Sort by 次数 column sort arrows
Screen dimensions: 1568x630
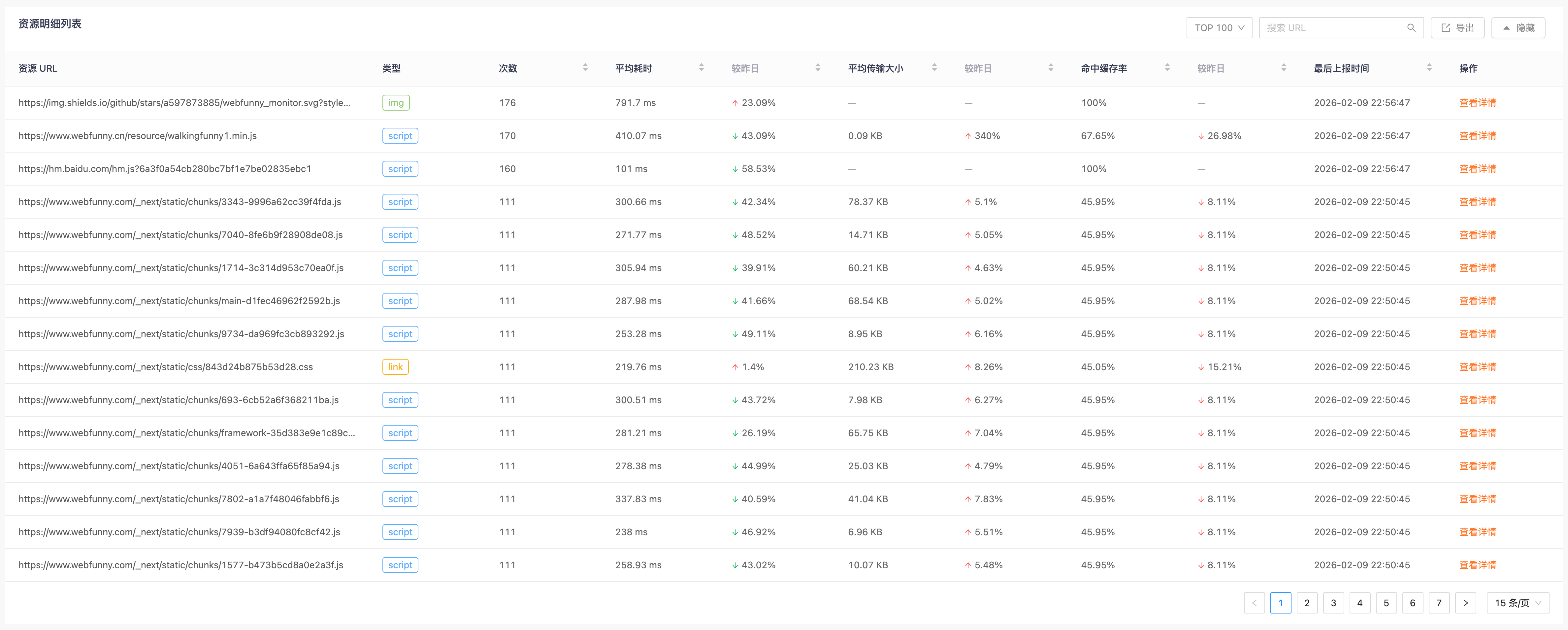pyautogui.click(x=585, y=68)
